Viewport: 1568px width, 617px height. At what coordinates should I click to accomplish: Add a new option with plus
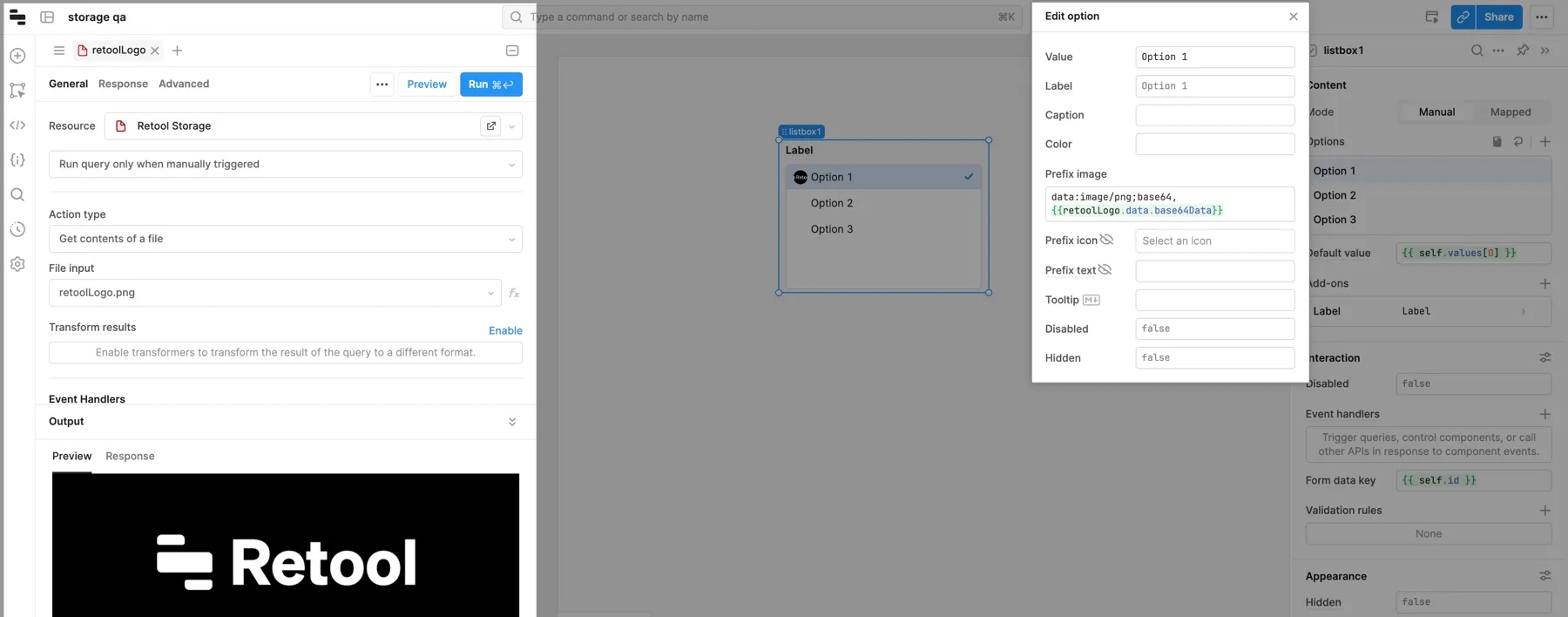1545,141
